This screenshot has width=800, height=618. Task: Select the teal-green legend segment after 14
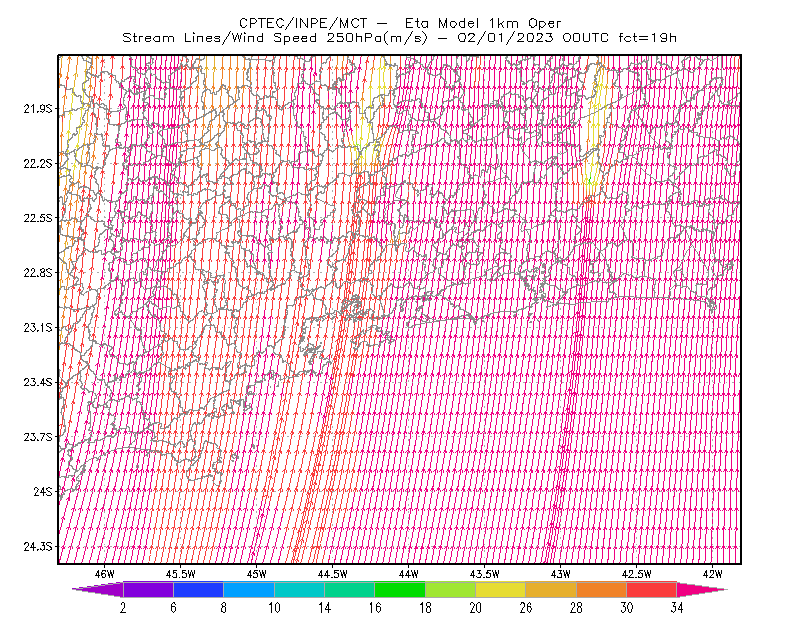(349, 589)
